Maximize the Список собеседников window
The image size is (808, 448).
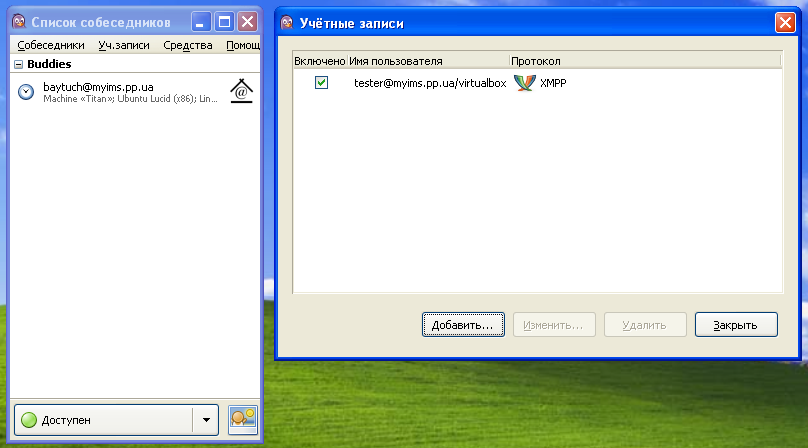224,22
